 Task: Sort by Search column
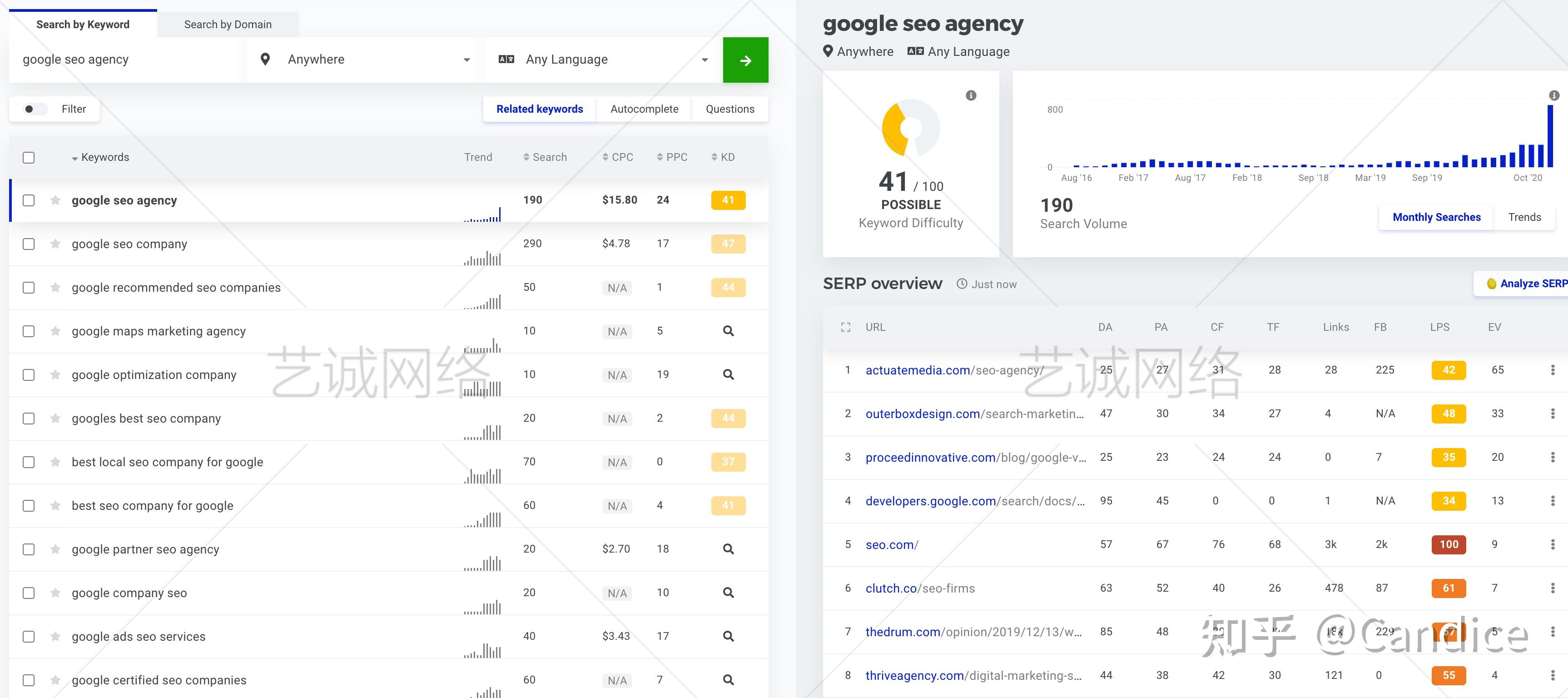[x=545, y=158]
